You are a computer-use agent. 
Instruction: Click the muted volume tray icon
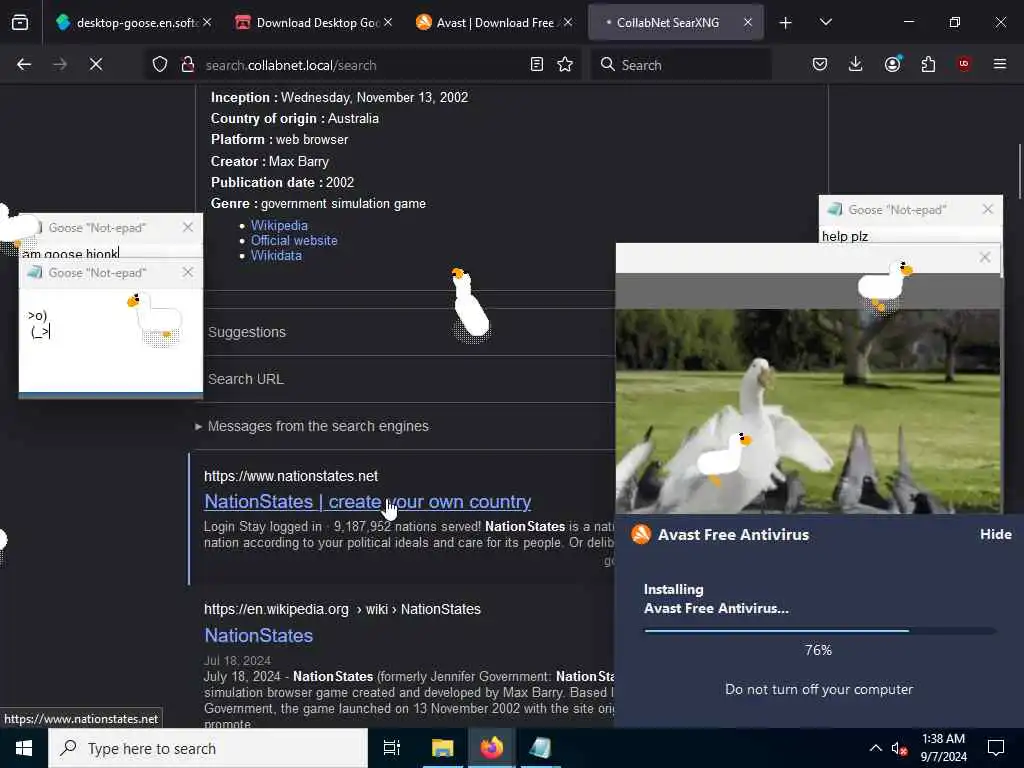click(x=899, y=749)
